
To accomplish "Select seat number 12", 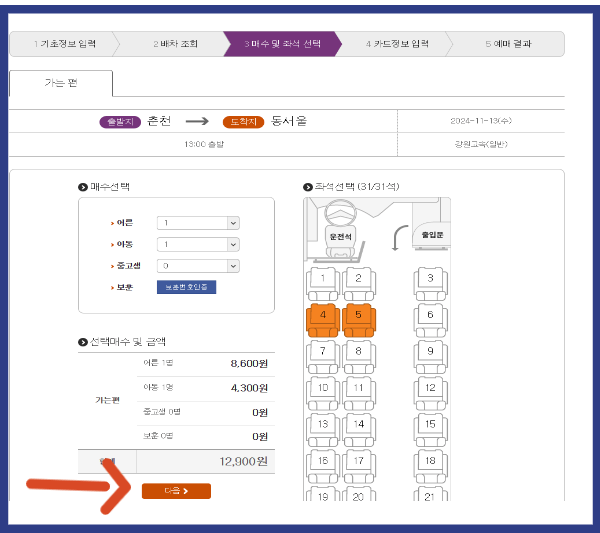I will pyautogui.click(x=430, y=393).
